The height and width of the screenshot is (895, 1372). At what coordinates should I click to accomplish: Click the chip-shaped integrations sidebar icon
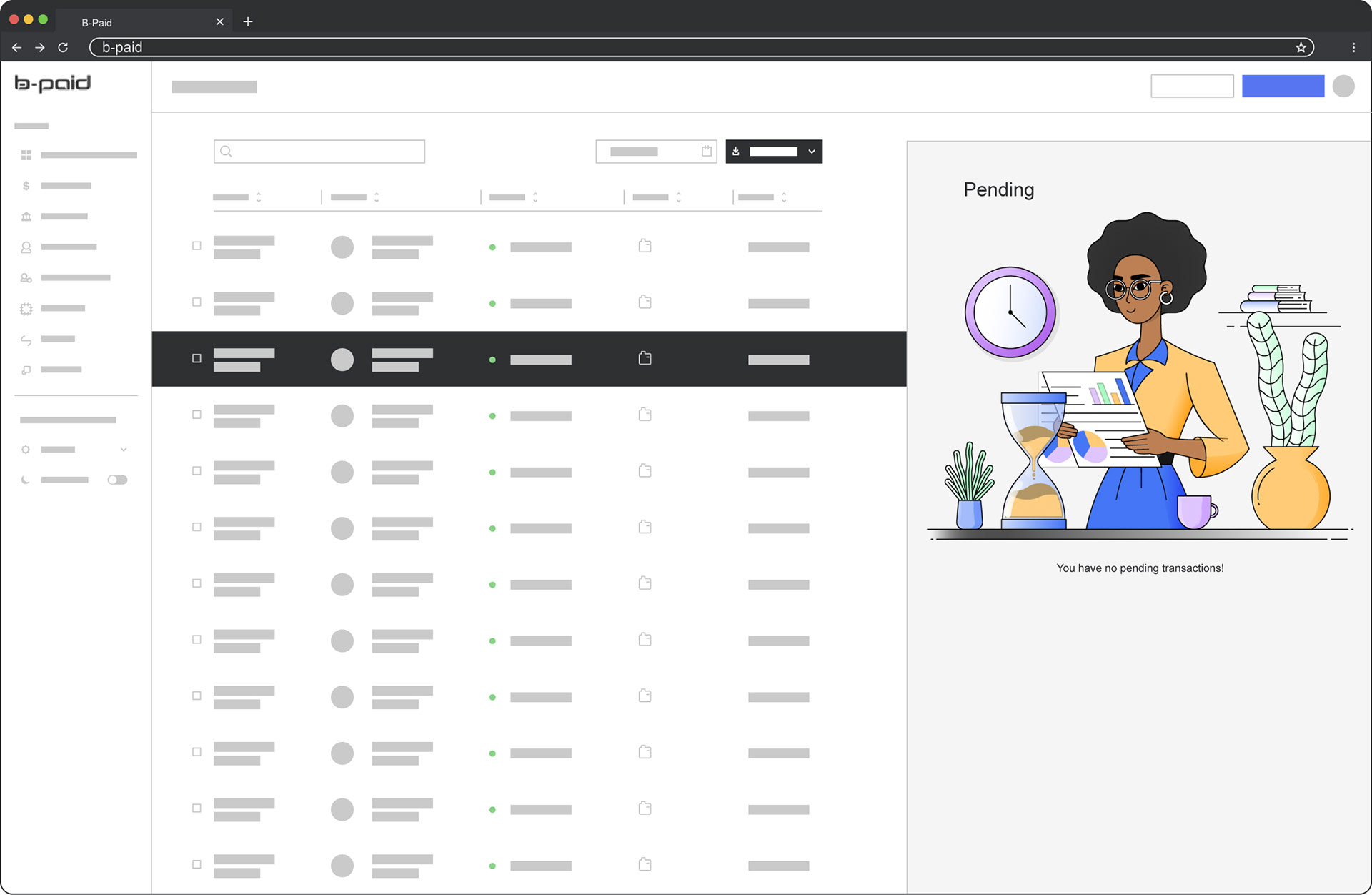tap(26, 309)
